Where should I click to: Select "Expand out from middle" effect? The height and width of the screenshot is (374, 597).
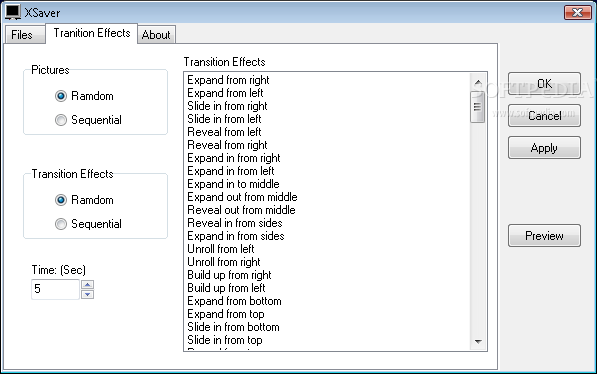click(x=242, y=197)
